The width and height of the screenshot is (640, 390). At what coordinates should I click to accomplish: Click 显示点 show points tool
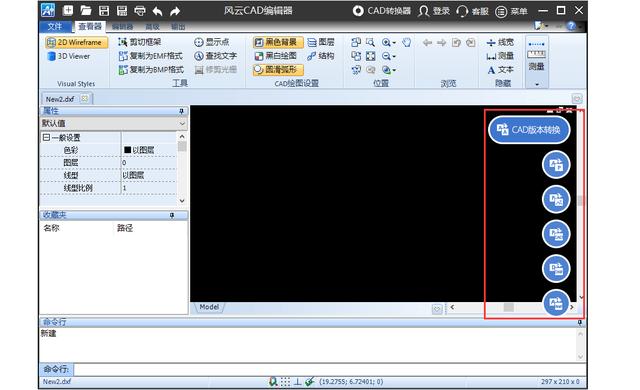coord(211,42)
